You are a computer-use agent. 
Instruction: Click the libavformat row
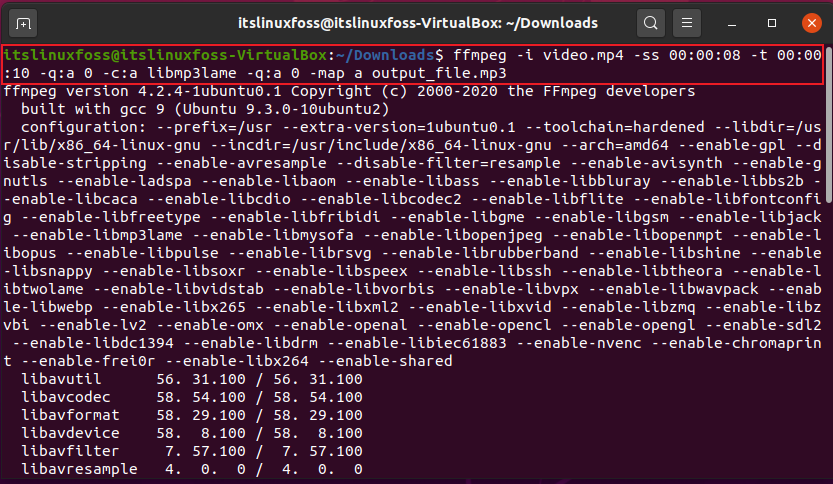pyautogui.click(x=192, y=415)
